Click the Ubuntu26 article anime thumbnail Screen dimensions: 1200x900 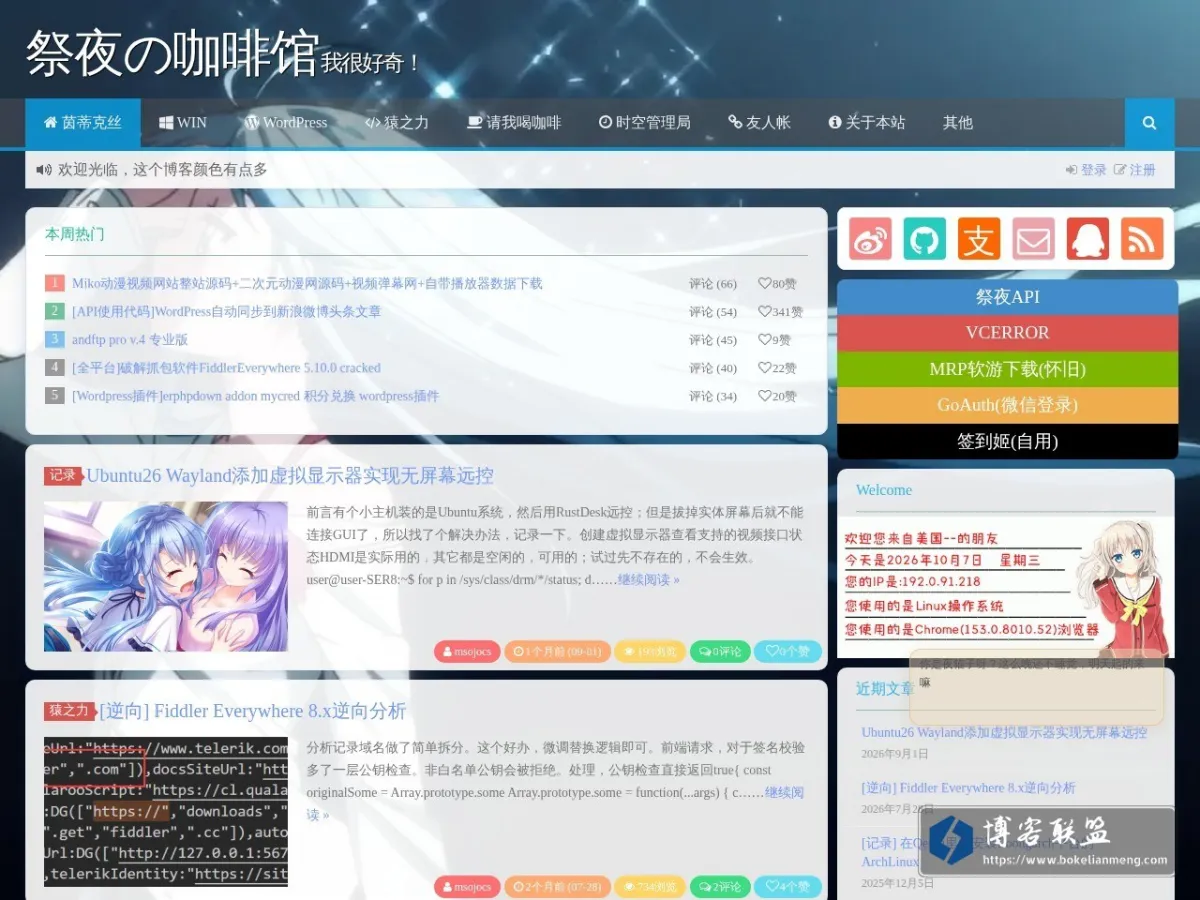pyautogui.click(x=166, y=577)
